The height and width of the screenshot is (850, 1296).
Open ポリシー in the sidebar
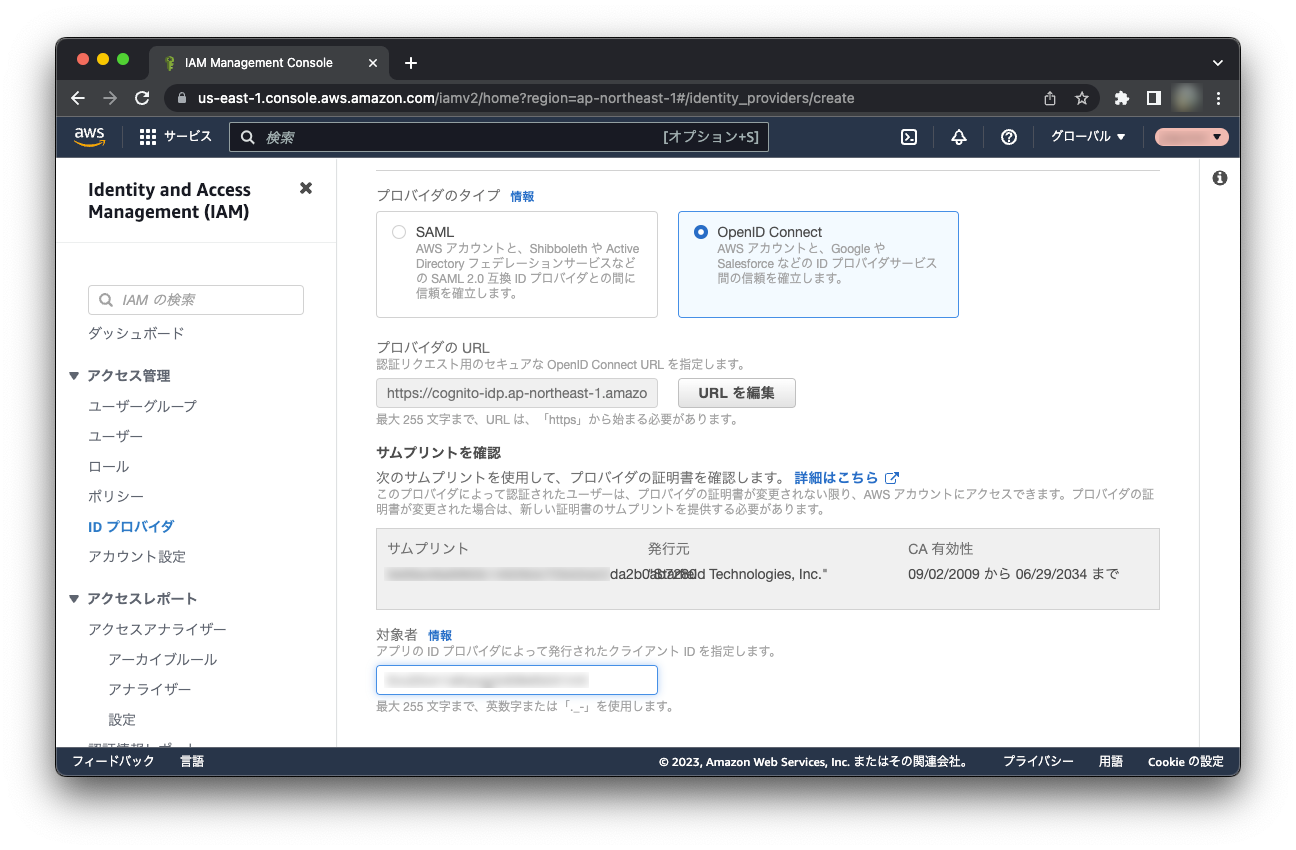(x=116, y=497)
